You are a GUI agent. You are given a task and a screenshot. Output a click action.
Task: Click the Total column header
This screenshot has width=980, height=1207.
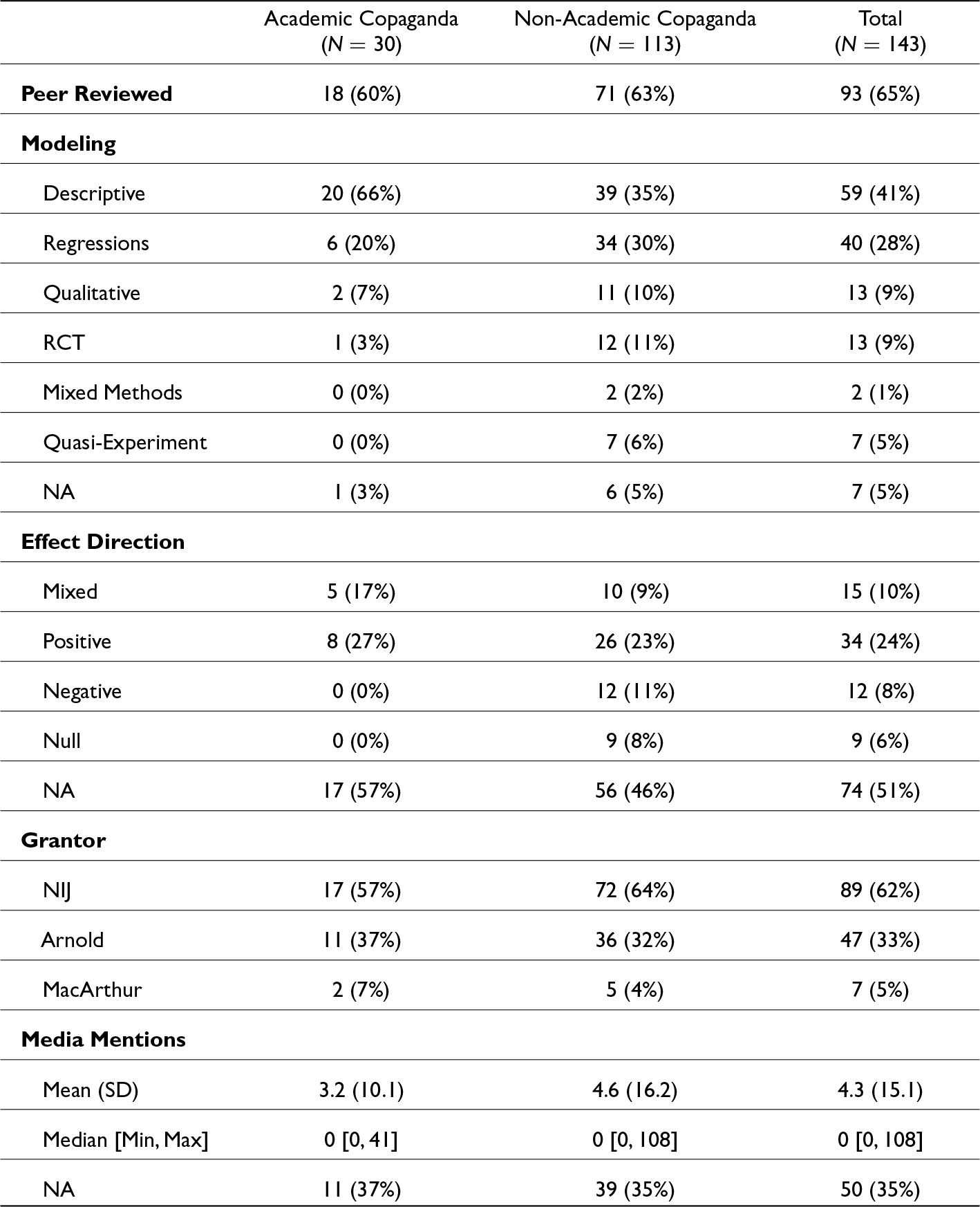pyautogui.click(x=880, y=31)
